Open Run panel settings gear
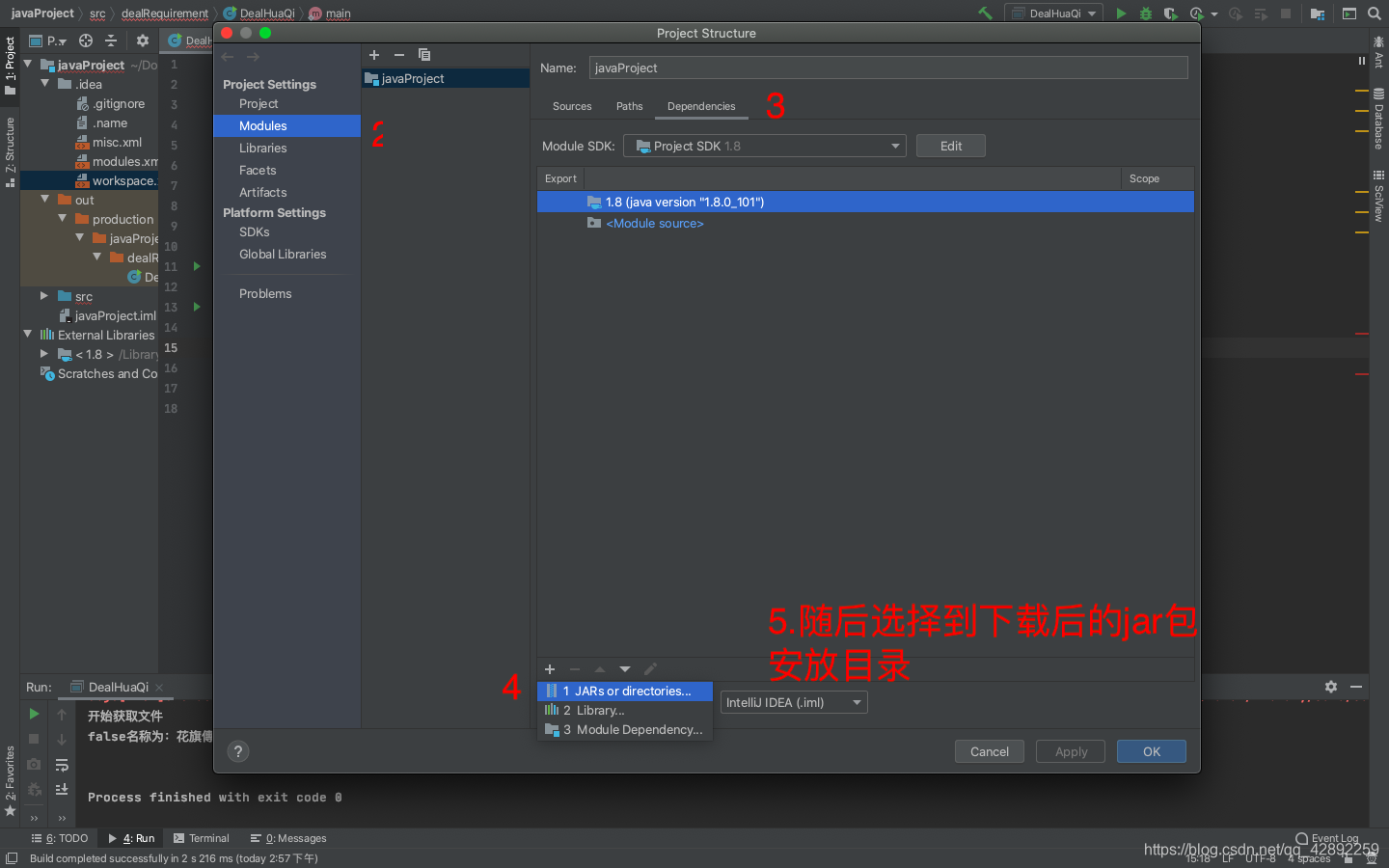Image resolution: width=1389 pixels, height=868 pixels. pyautogui.click(x=1331, y=687)
